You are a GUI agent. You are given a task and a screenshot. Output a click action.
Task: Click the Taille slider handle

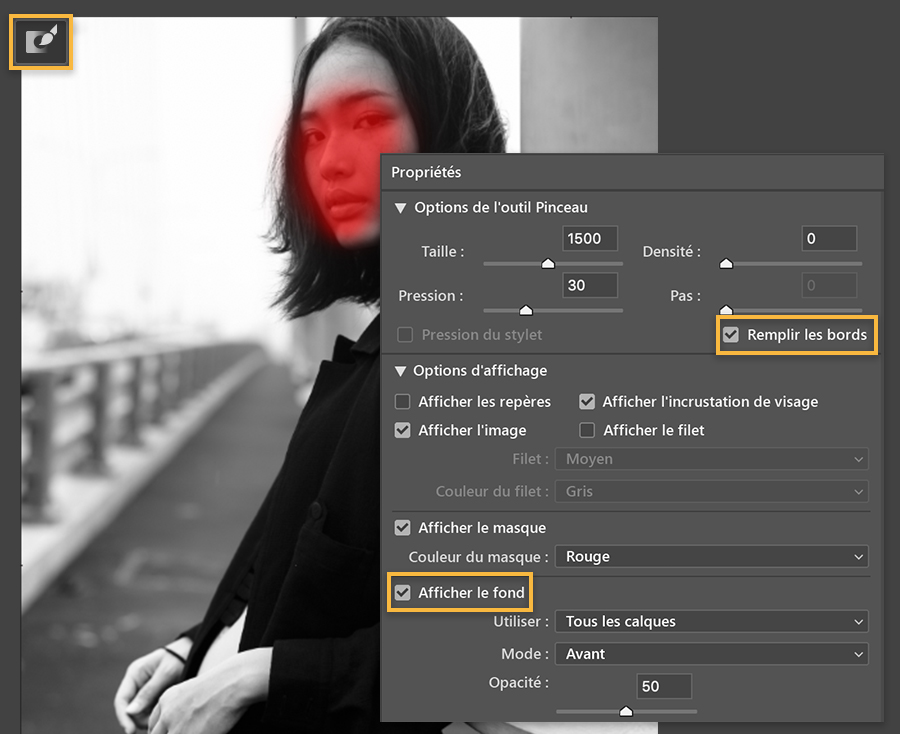click(x=548, y=263)
